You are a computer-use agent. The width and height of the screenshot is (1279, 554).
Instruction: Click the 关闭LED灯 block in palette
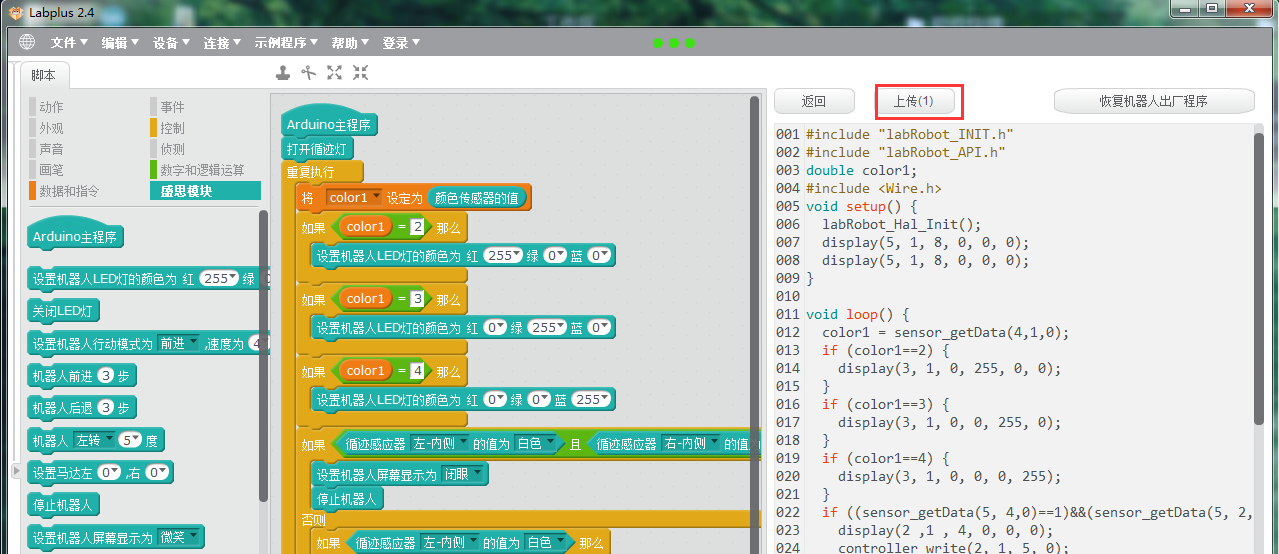point(65,311)
